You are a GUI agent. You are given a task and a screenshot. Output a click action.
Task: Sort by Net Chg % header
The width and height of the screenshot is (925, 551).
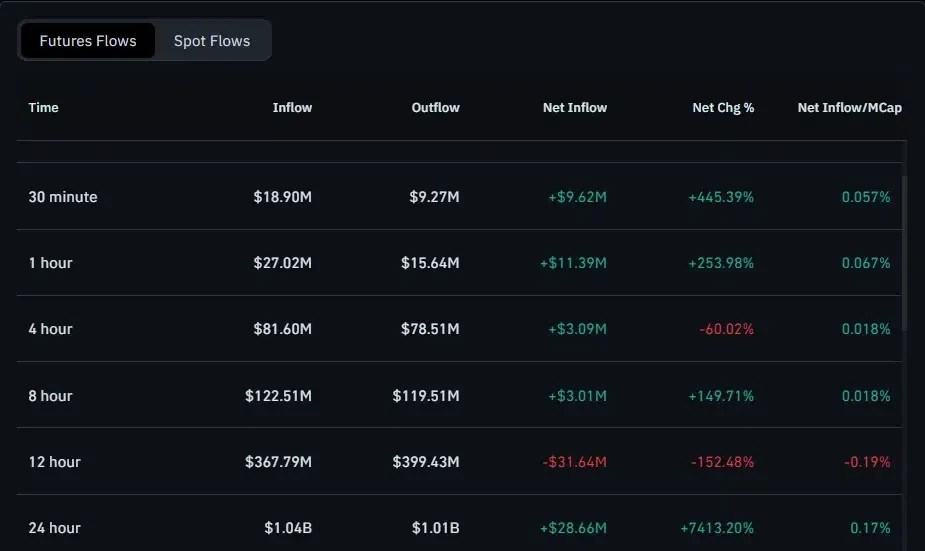pyautogui.click(x=723, y=107)
